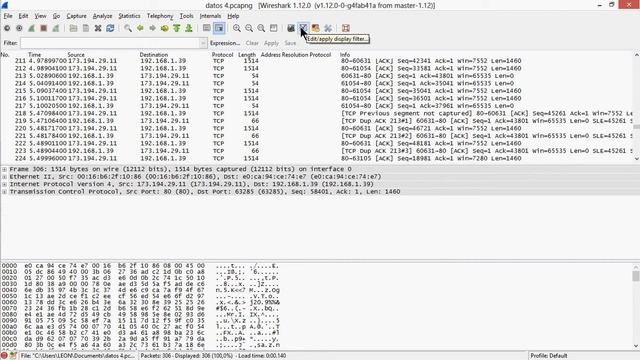This screenshot has height=360, width=640.
Task: Open the Internals menu
Action: point(210,16)
